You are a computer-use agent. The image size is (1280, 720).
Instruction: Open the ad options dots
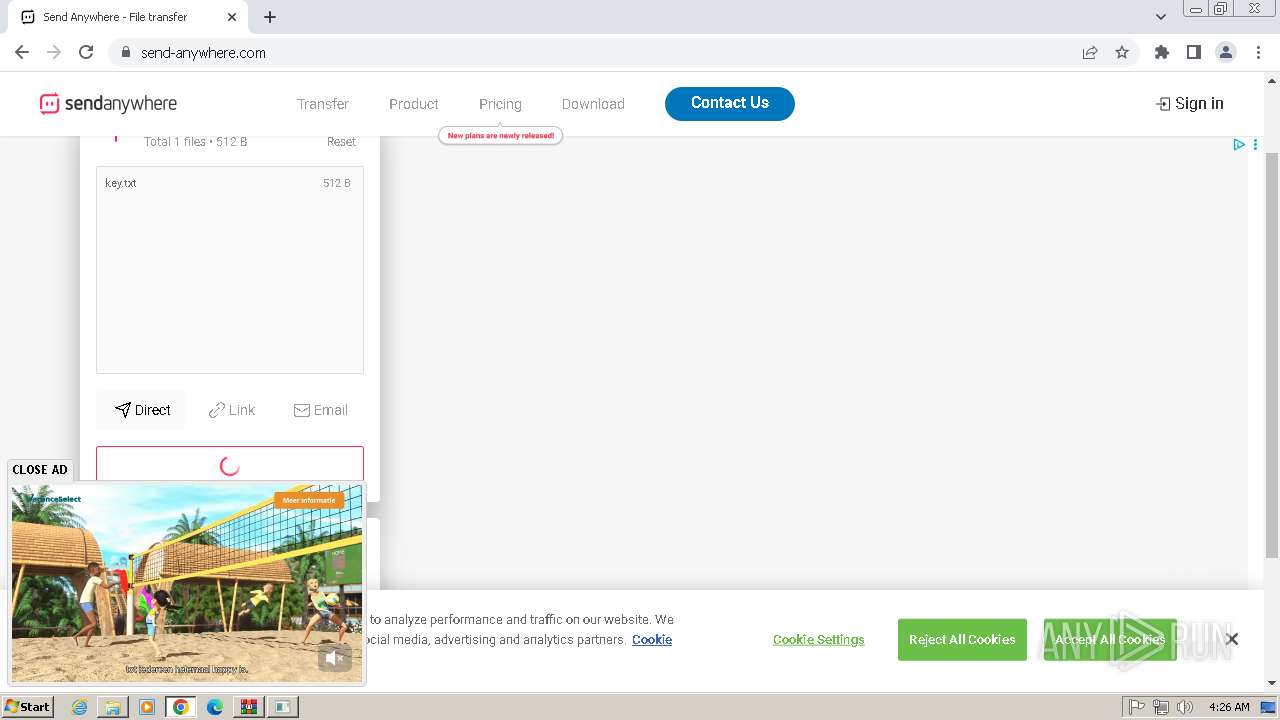pos(1255,145)
